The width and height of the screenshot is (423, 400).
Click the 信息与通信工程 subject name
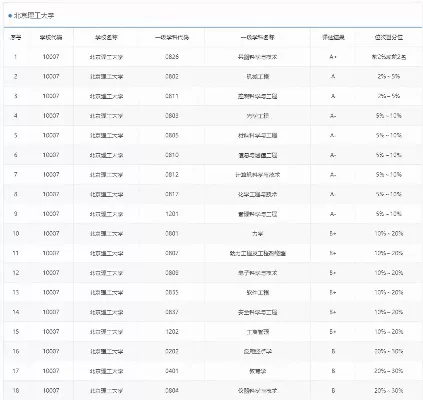pyautogui.click(x=257, y=155)
